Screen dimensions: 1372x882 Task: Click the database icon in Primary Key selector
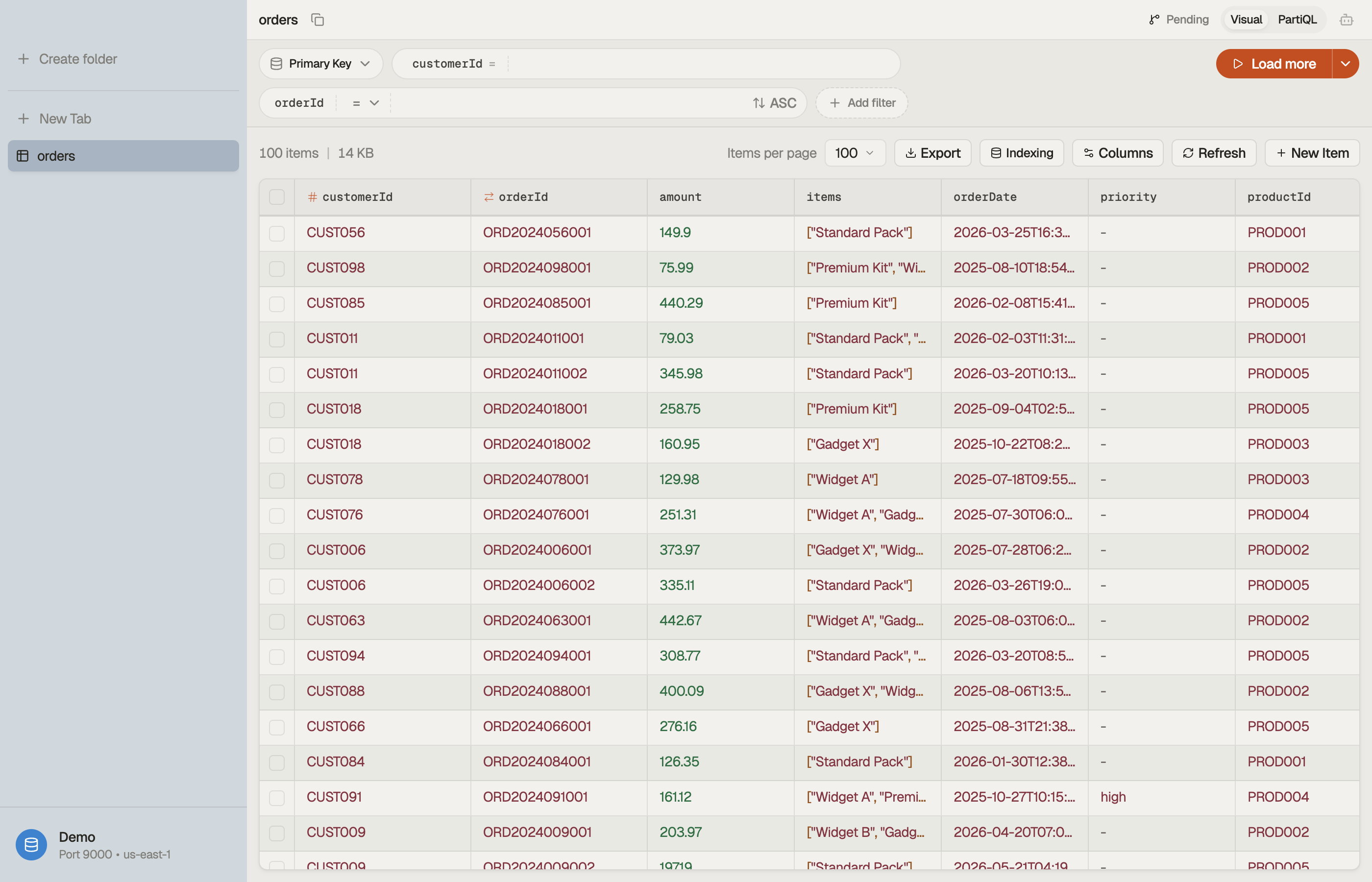[x=276, y=64]
